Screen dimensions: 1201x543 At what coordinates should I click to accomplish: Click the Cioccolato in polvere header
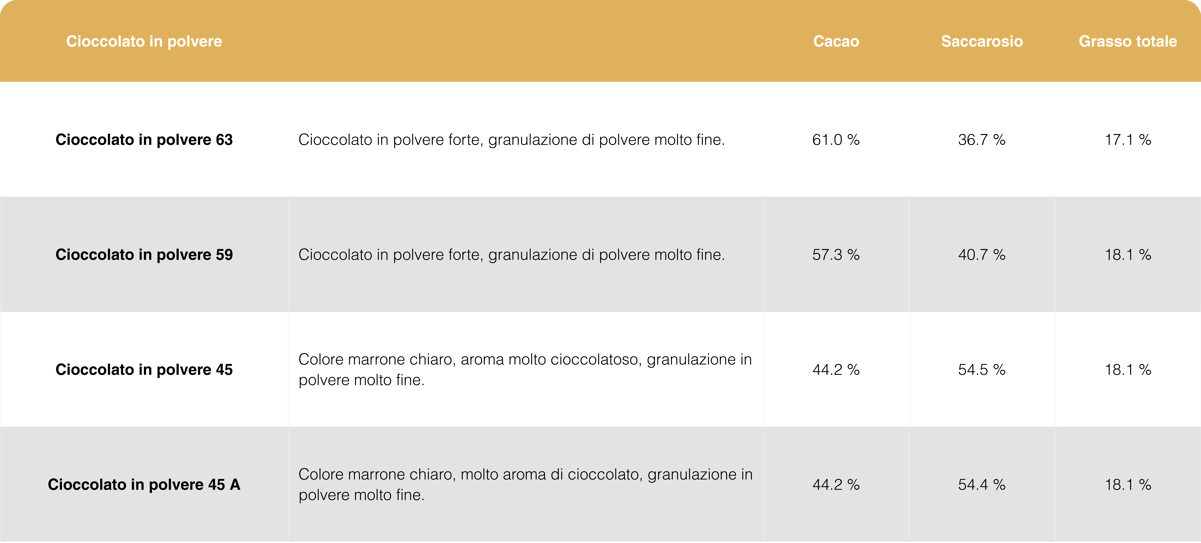click(x=144, y=41)
